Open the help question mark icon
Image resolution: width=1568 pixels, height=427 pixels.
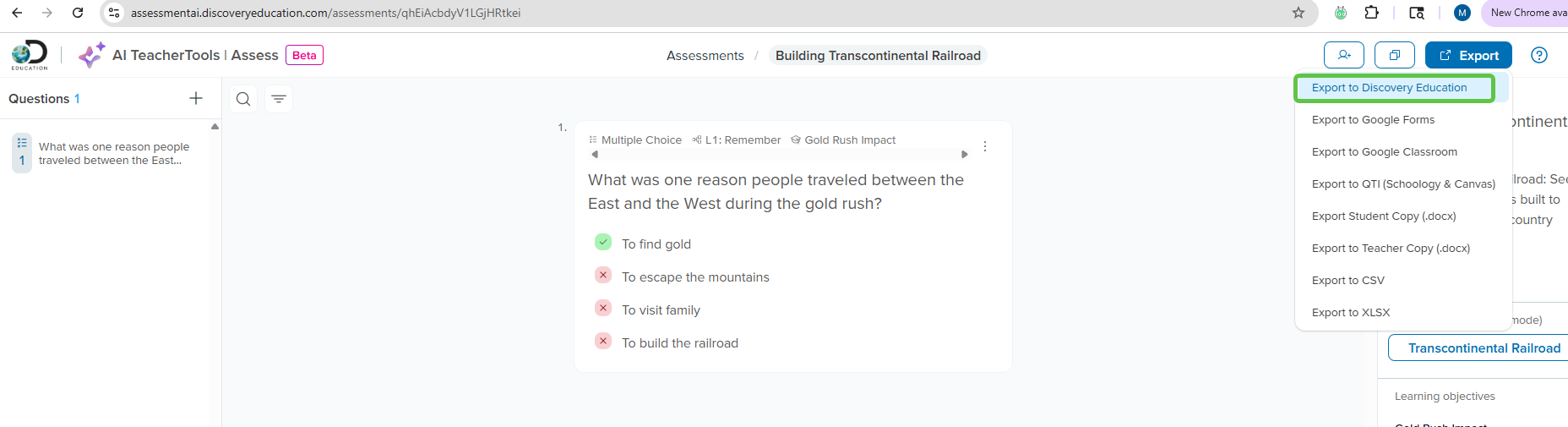pyautogui.click(x=1539, y=55)
